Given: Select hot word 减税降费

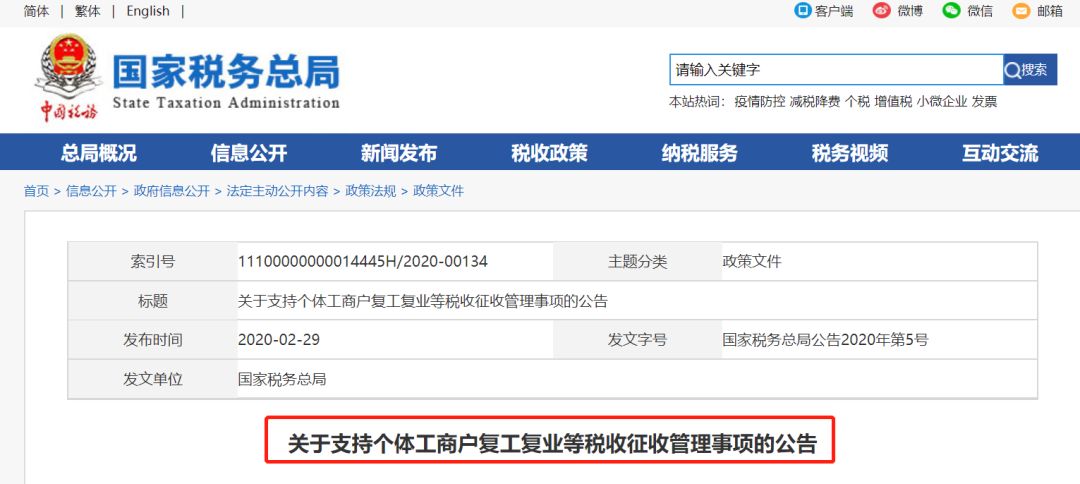Looking at the screenshot, I should click(x=815, y=102).
